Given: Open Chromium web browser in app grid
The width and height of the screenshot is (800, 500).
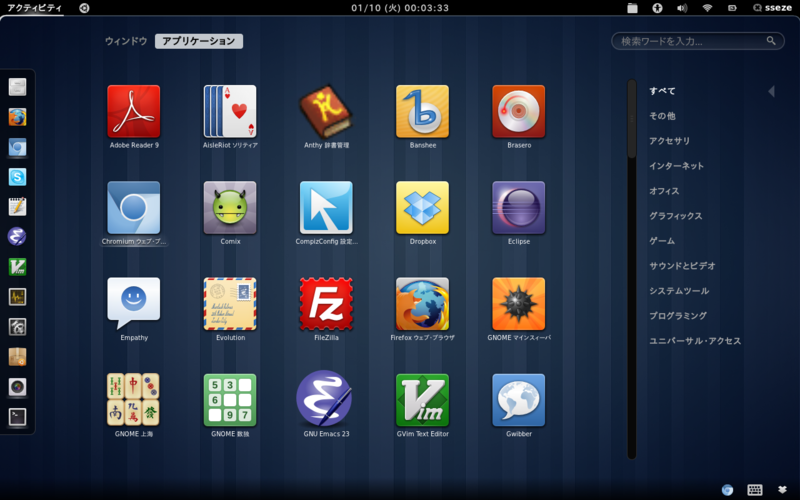Looking at the screenshot, I should (134, 208).
